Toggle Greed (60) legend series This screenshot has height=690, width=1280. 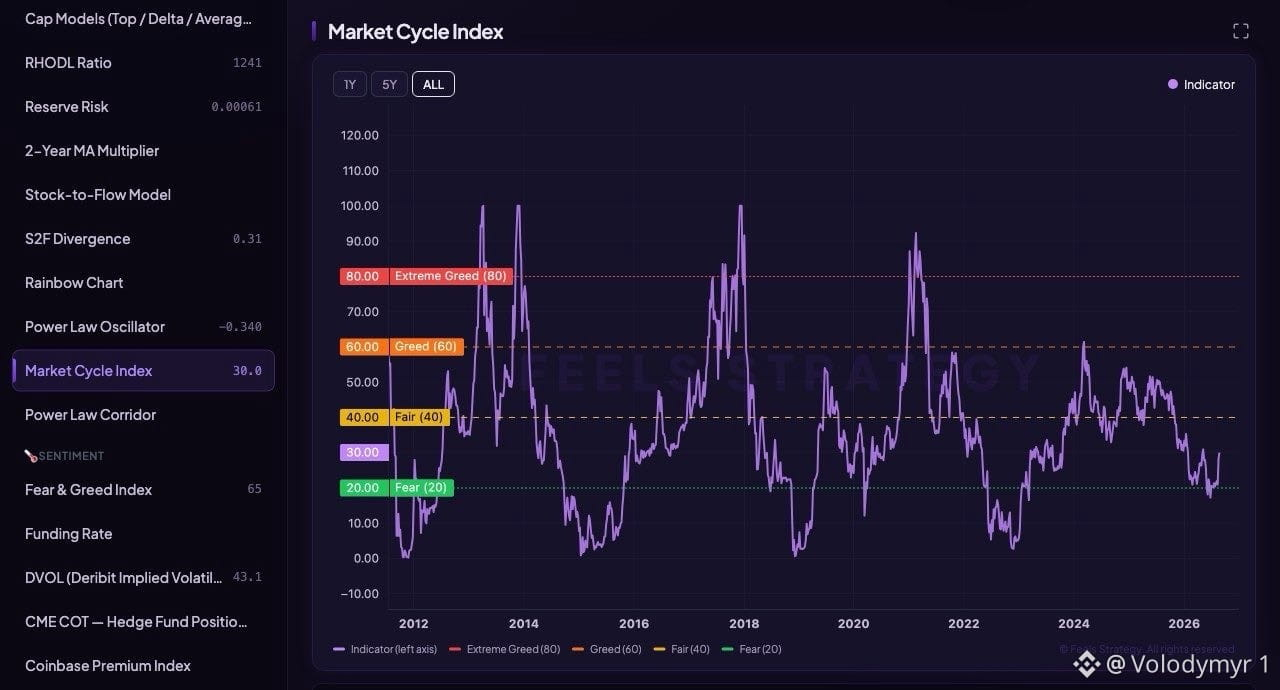(607, 649)
